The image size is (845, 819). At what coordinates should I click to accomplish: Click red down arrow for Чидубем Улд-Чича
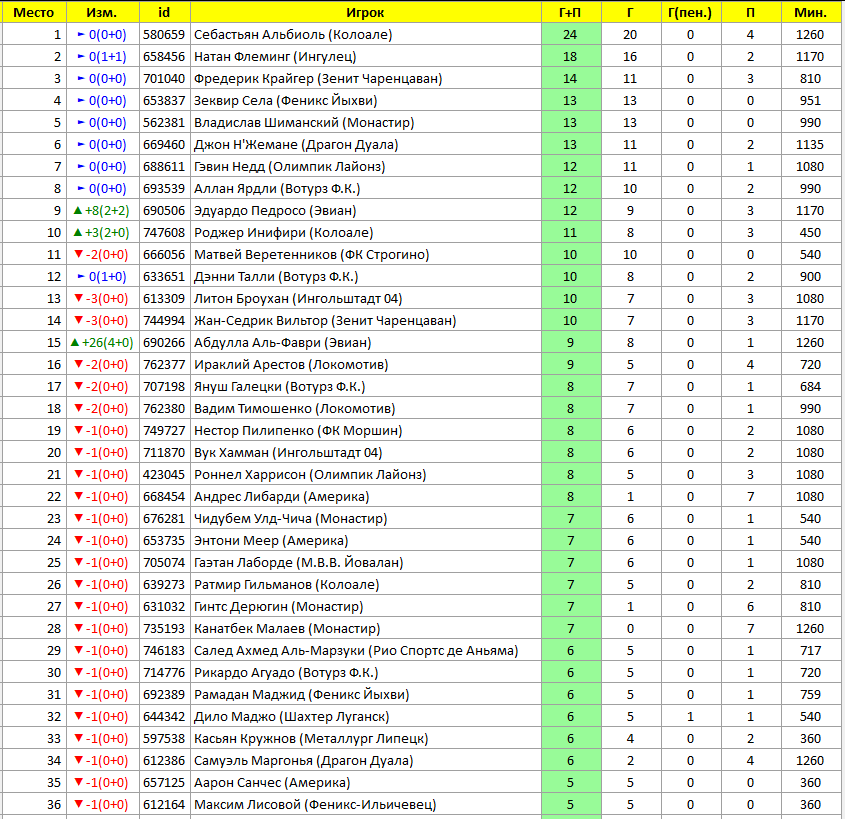point(79,518)
